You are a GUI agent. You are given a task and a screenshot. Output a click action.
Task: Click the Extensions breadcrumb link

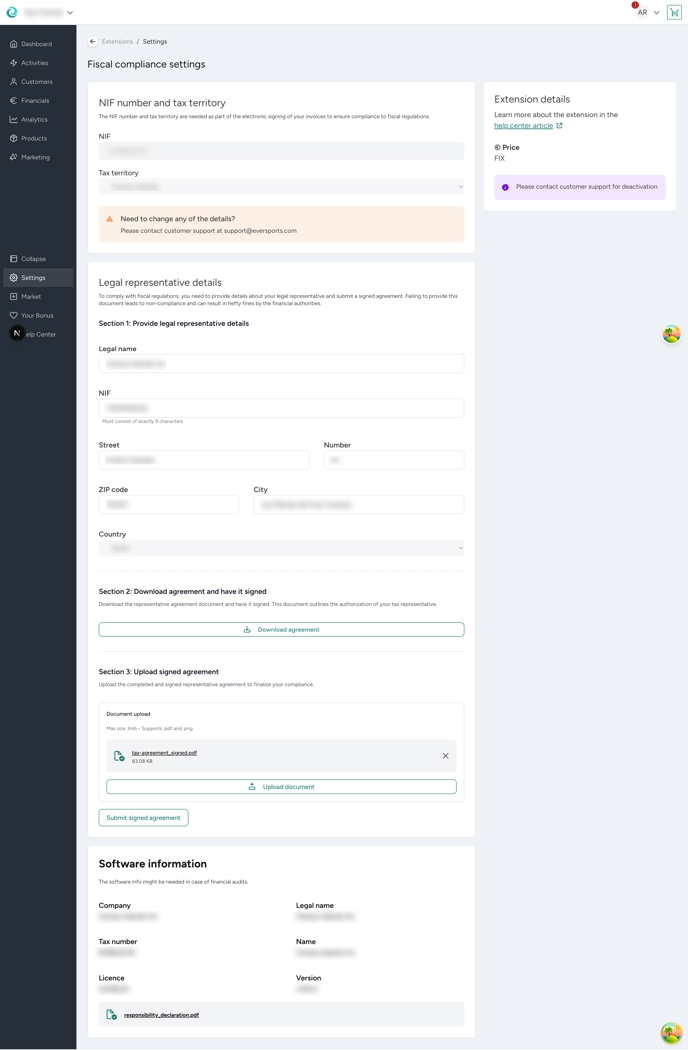(117, 42)
